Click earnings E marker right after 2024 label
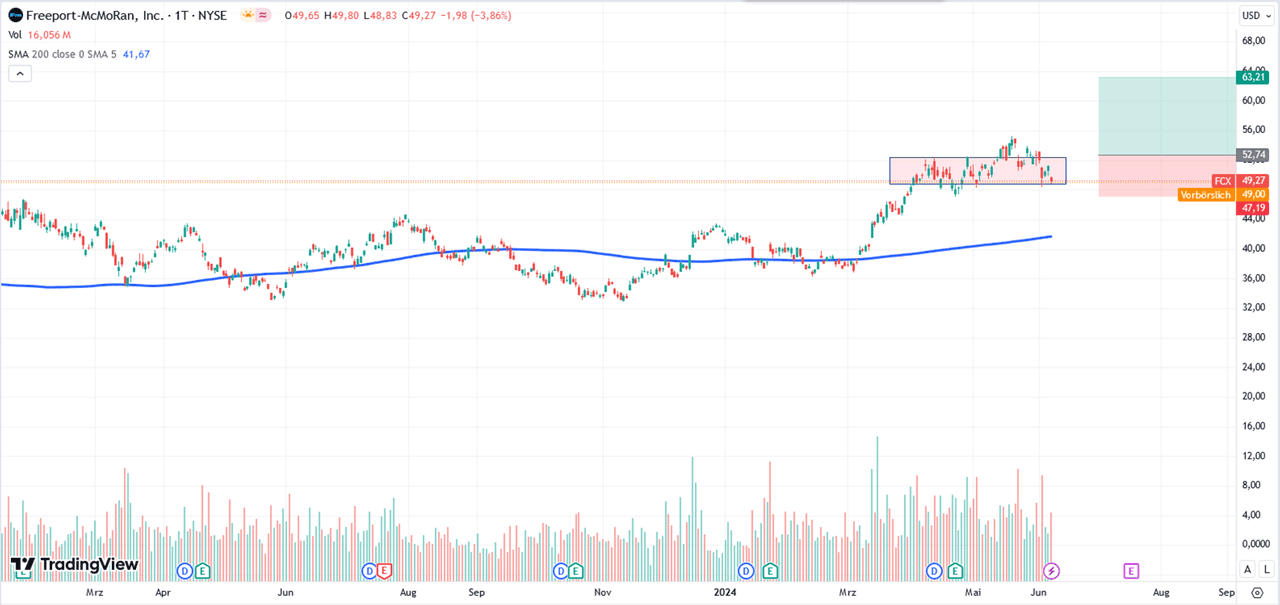Image resolution: width=1280 pixels, height=605 pixels. pyautogui.click(x=771, y=571)
